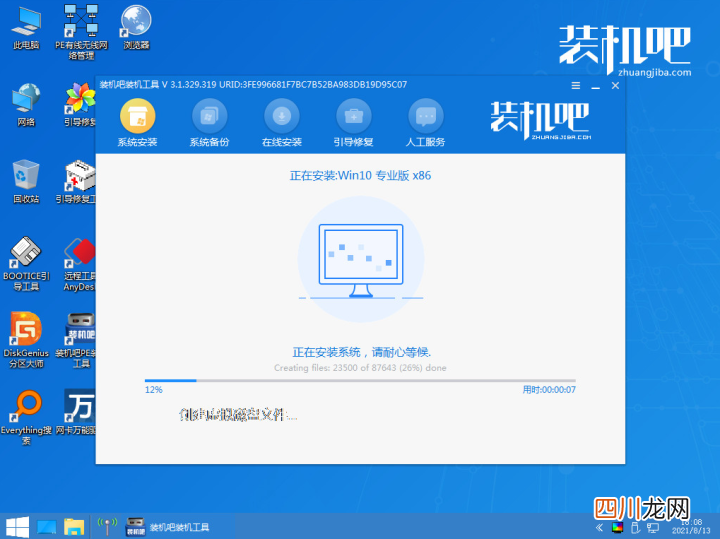Open 网卡万能驱动 desktop icon
This screenshot has height=539, width=720.
click(x=76, y=412)
